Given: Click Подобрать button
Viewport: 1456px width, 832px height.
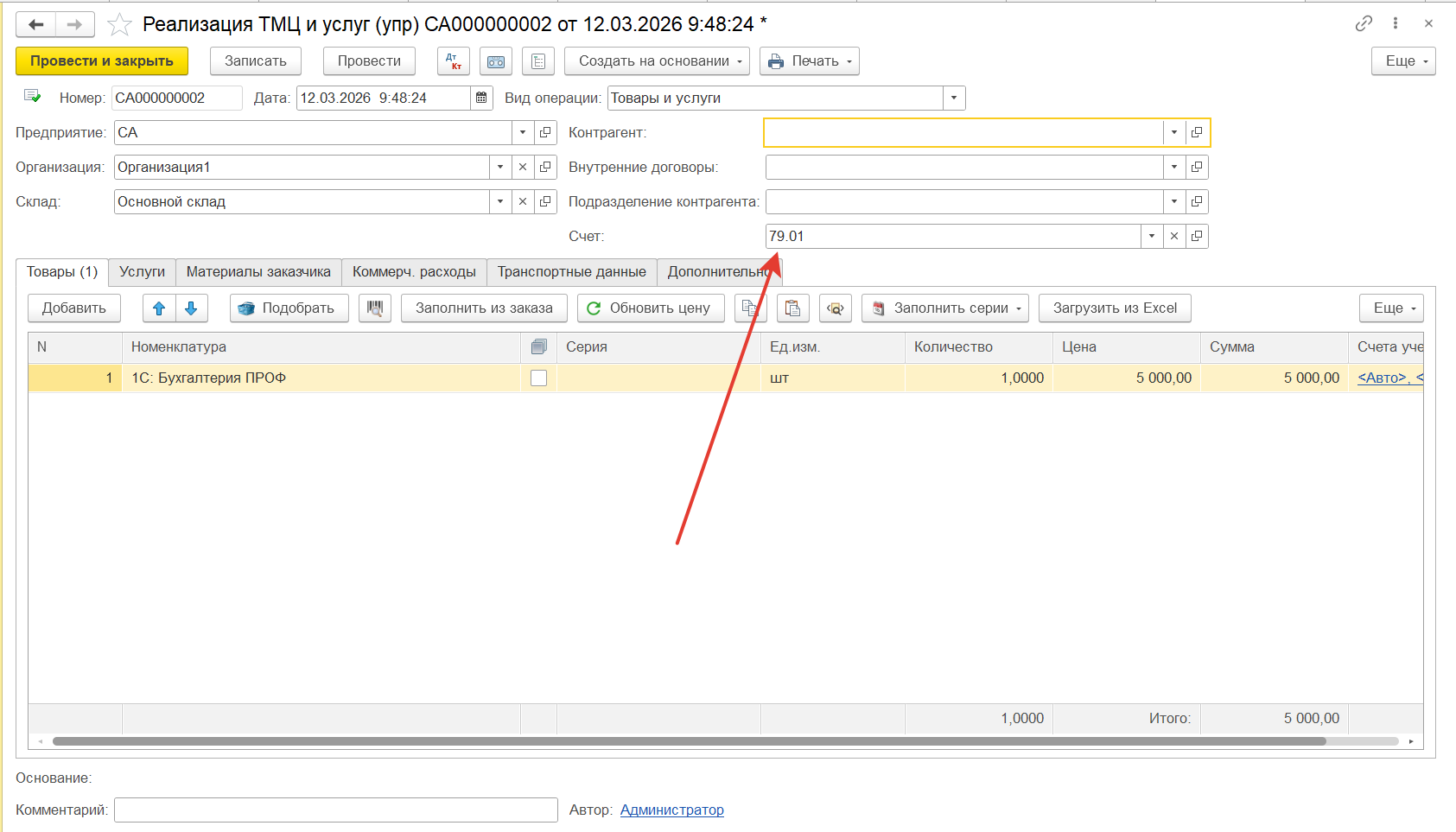Looking at the screenshot, I should (289, 308).
